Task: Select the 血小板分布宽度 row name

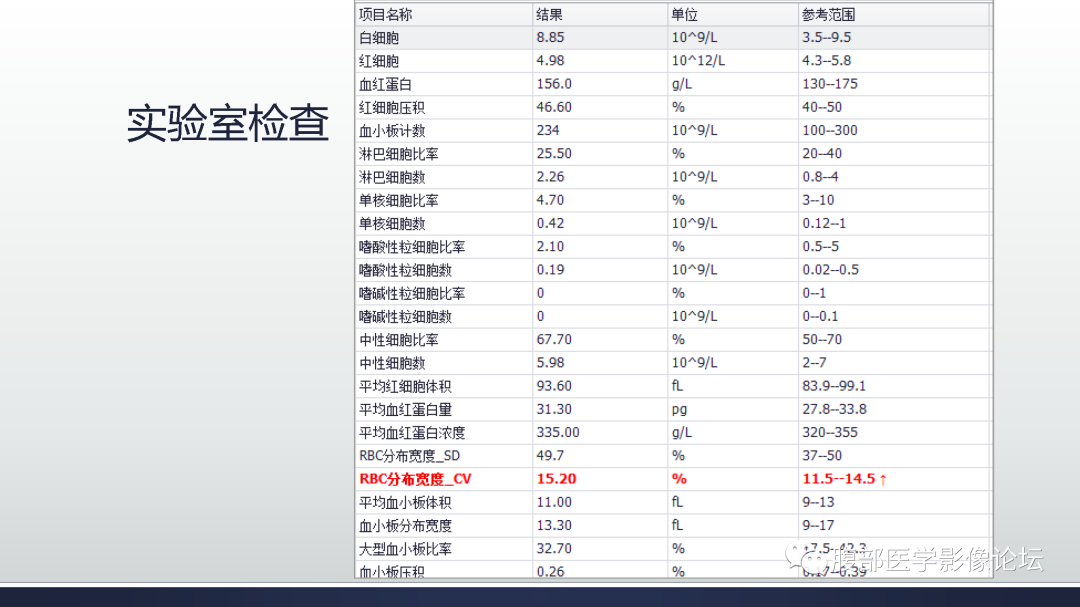Action: coord(406,526)
